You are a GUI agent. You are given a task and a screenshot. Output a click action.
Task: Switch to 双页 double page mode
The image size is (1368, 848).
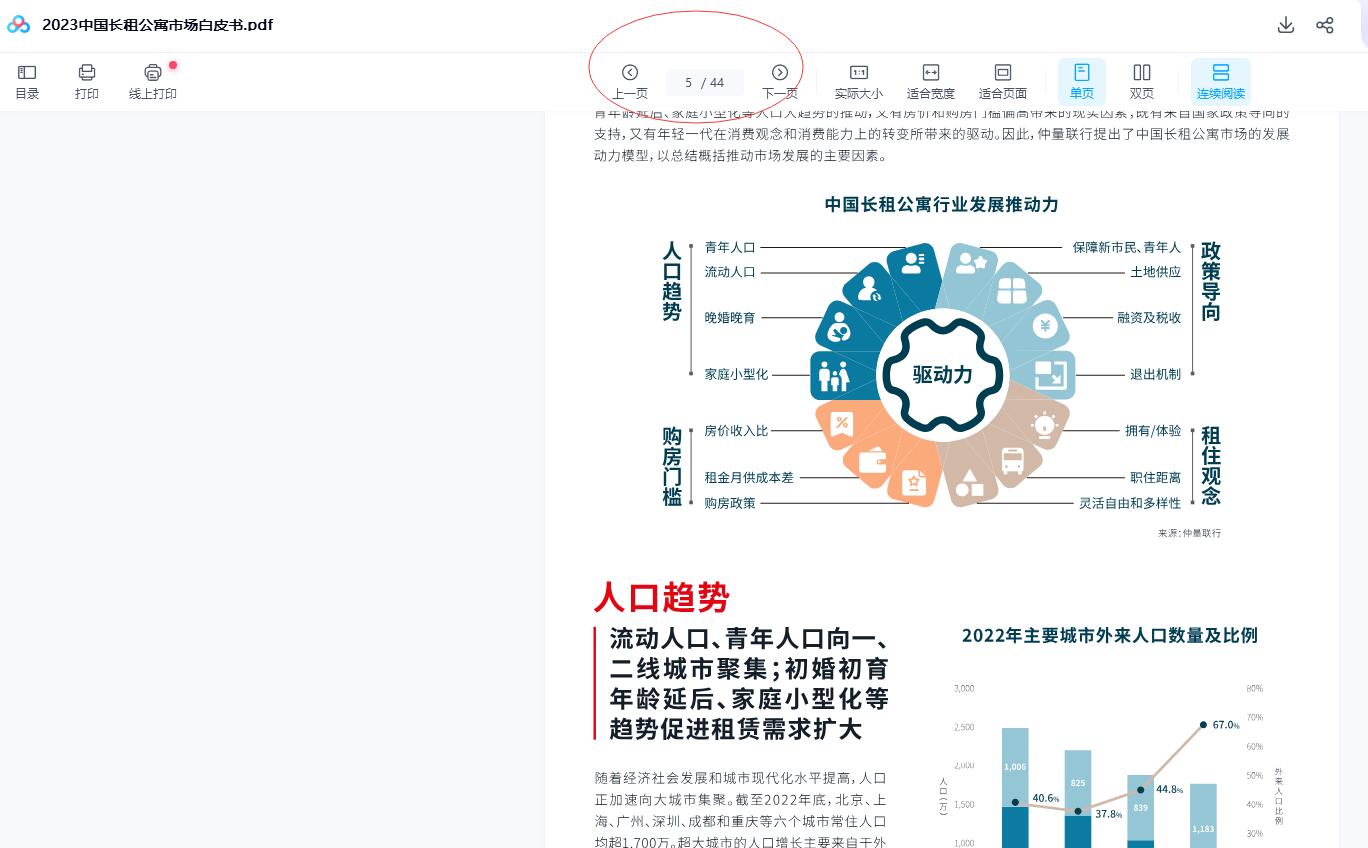click(1141, 81)
